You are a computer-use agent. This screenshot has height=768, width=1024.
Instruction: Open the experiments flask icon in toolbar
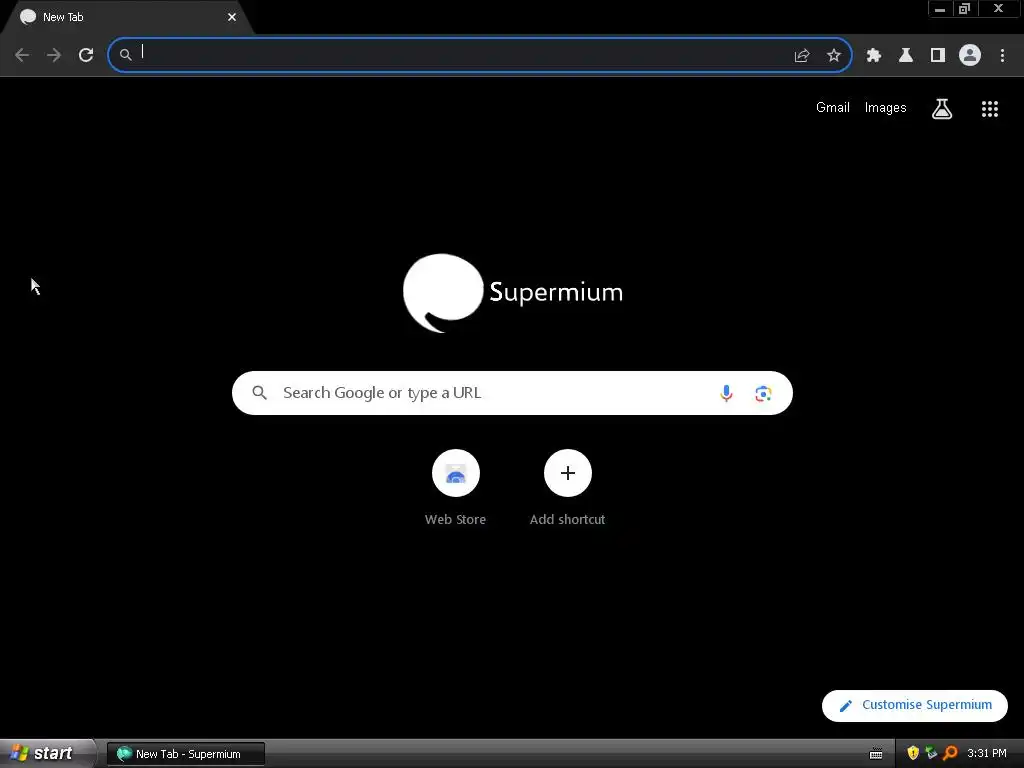[x=906, y=56]
